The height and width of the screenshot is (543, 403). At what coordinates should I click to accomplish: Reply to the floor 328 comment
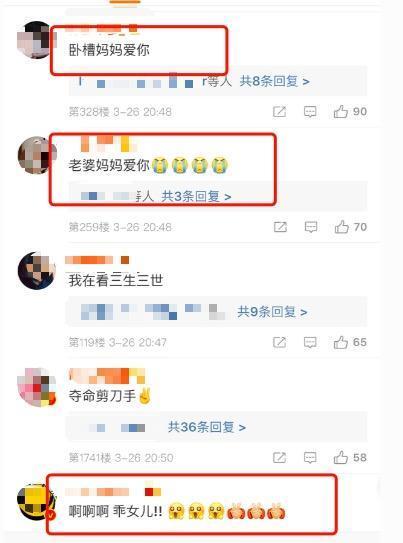(310, 112)
